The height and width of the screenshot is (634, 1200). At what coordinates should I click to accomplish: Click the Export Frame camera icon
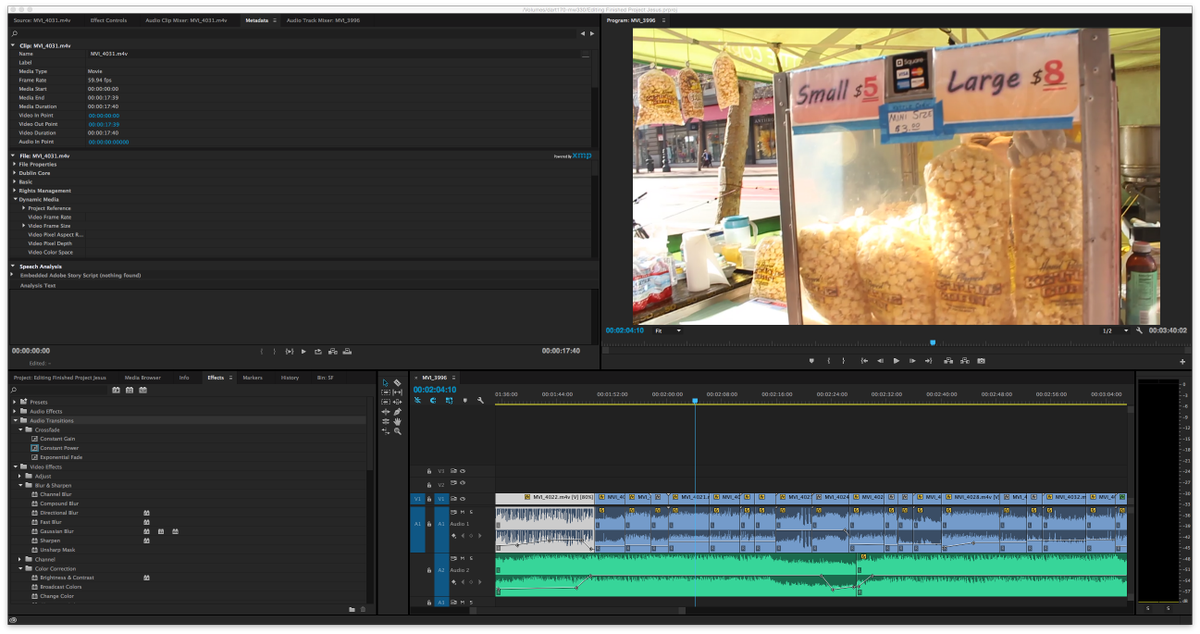[982, 361]
